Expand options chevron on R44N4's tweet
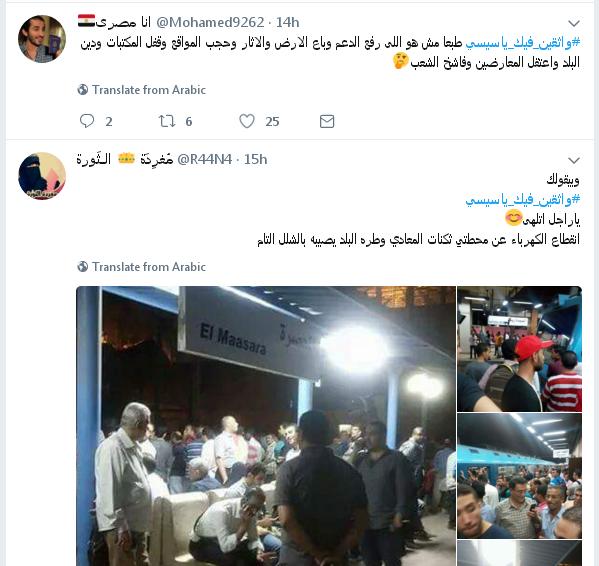The width and height of the screenshot is (599, 566). click(574, 160)
